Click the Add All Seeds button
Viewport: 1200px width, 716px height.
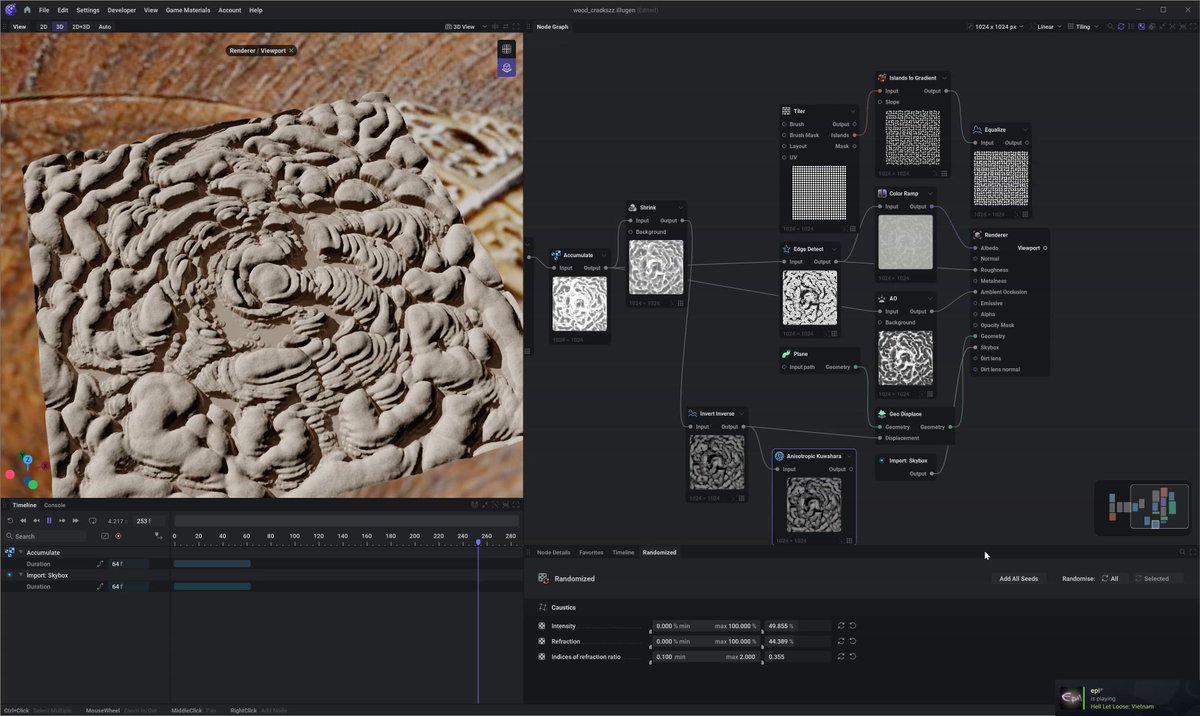pos(1019,579)
